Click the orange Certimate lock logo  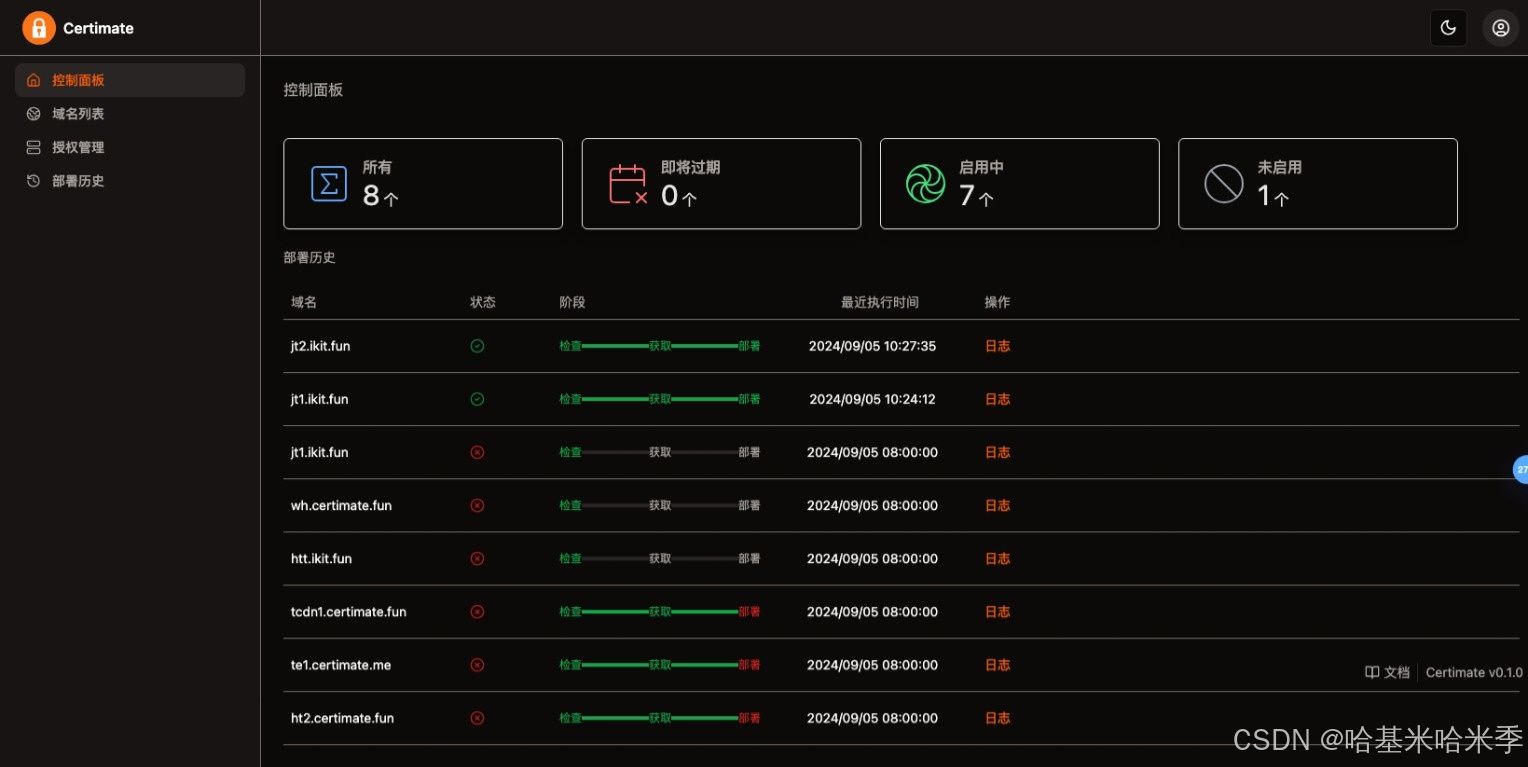pos(38,28)
